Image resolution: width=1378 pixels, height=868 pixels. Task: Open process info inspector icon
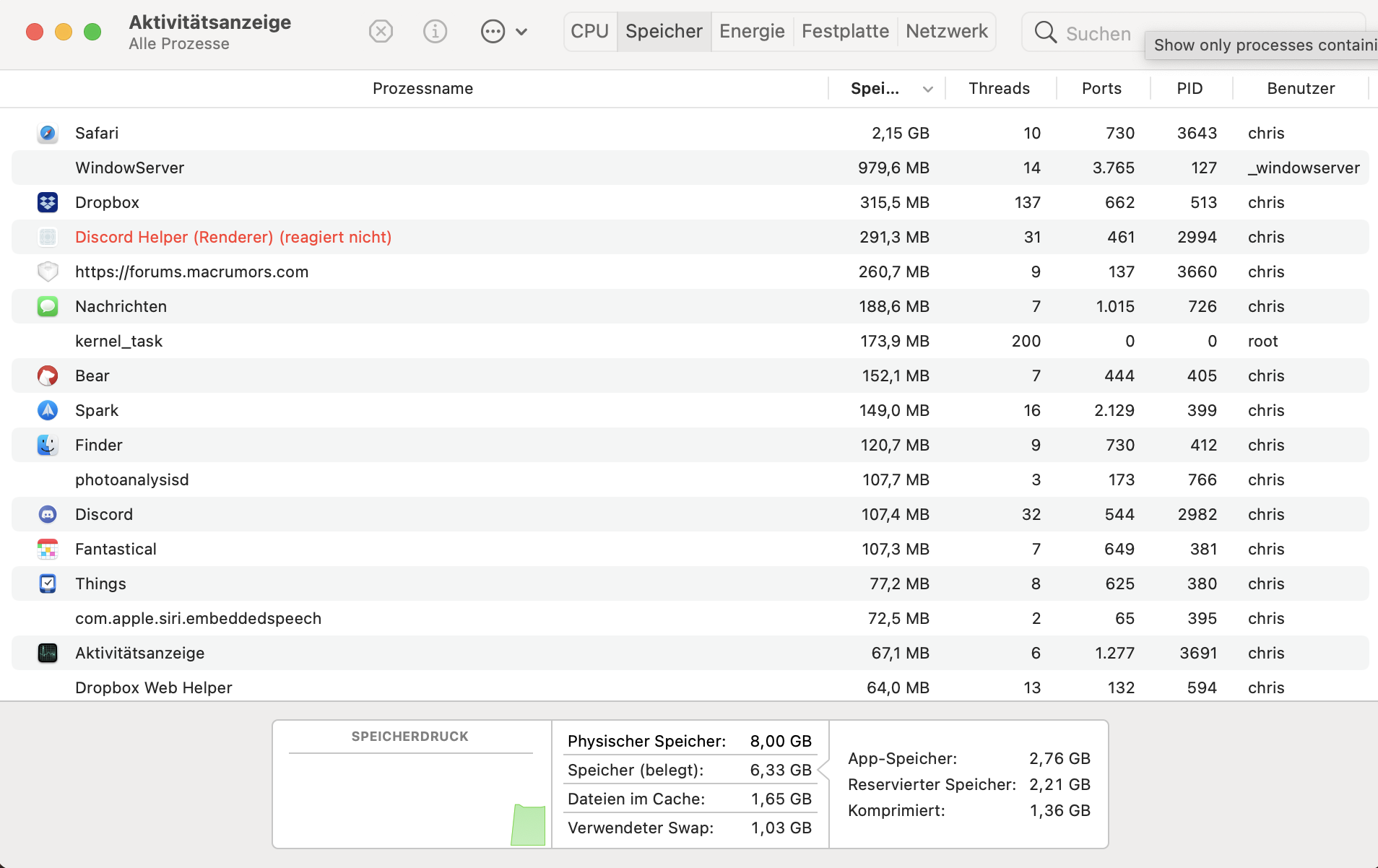click(x=435, y=32)
